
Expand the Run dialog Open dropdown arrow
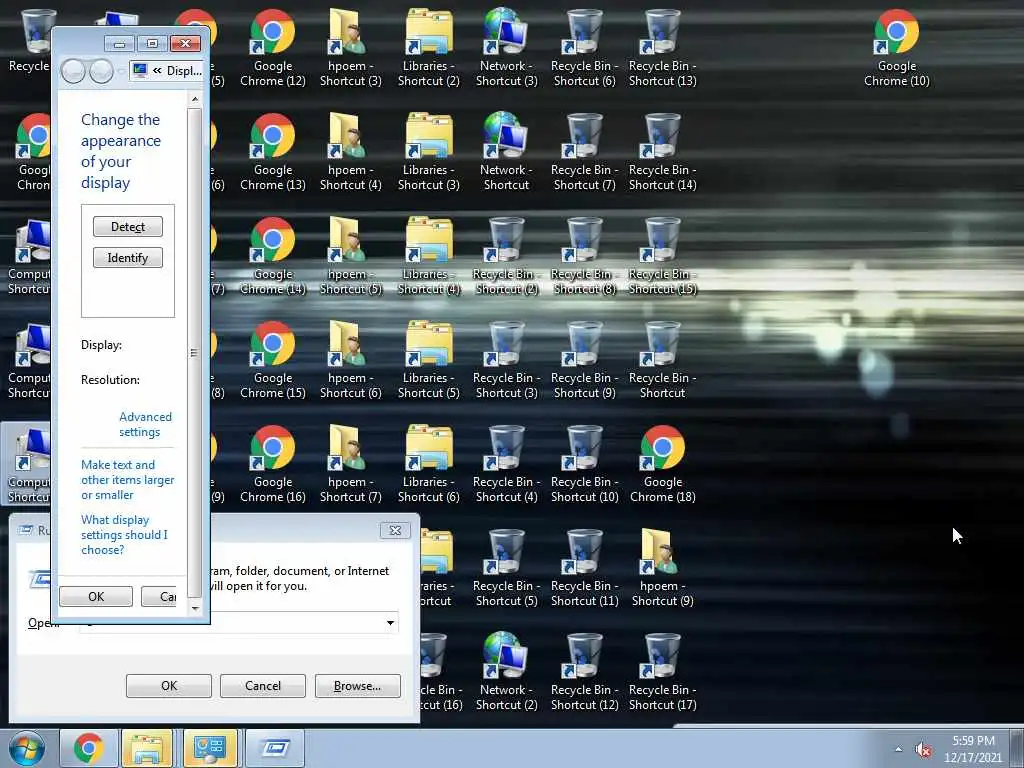point(390,622)
